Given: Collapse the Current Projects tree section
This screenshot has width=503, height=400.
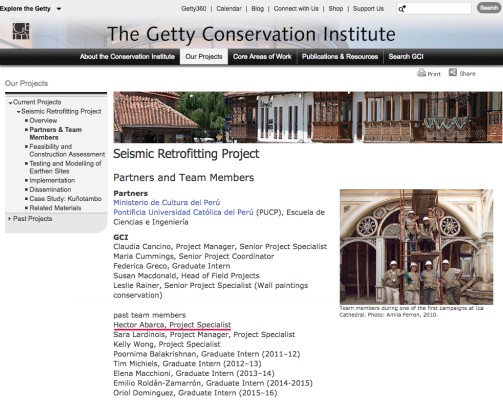Looking at the screenshot, I should (x=10, y=103).
